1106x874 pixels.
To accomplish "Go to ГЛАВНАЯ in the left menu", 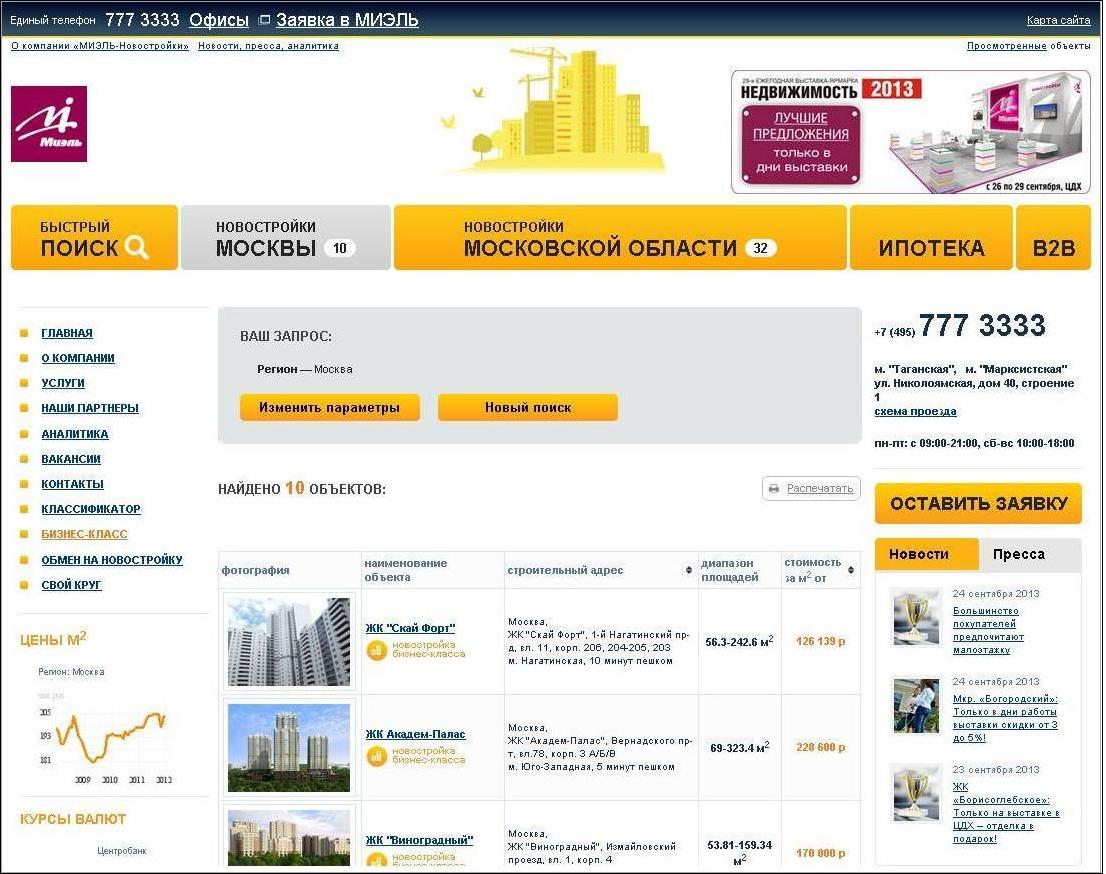I will click(67, 333).
